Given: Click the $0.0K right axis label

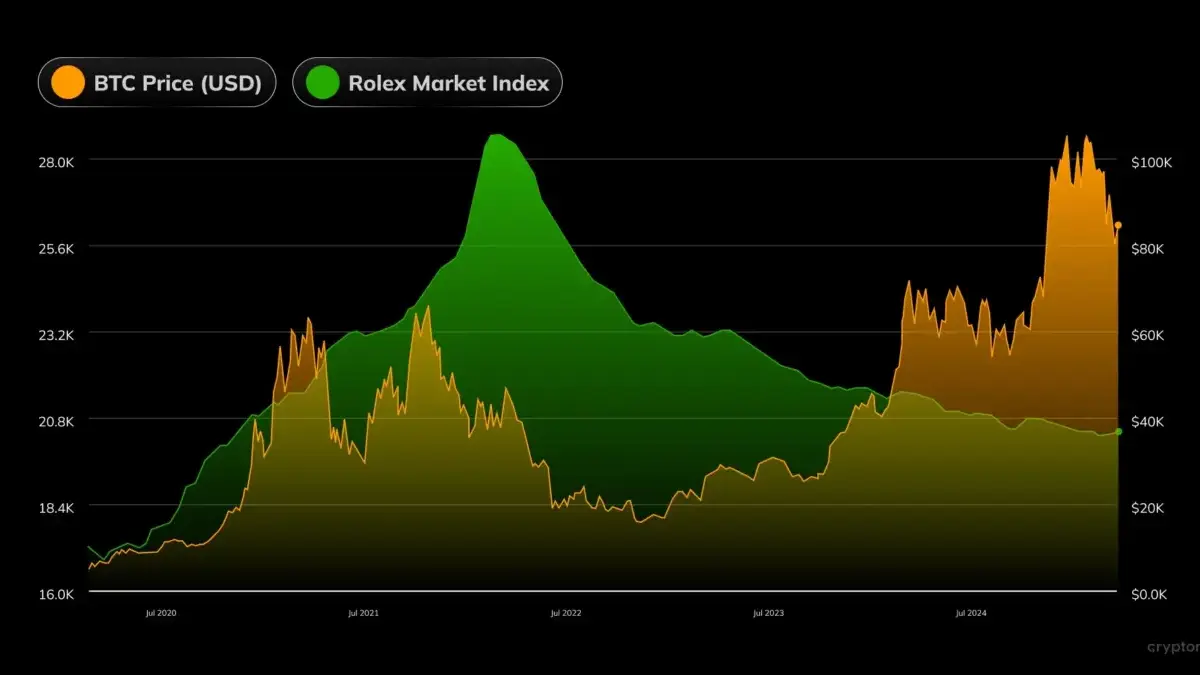Looking at the screenshot, I should point(1150,594).
